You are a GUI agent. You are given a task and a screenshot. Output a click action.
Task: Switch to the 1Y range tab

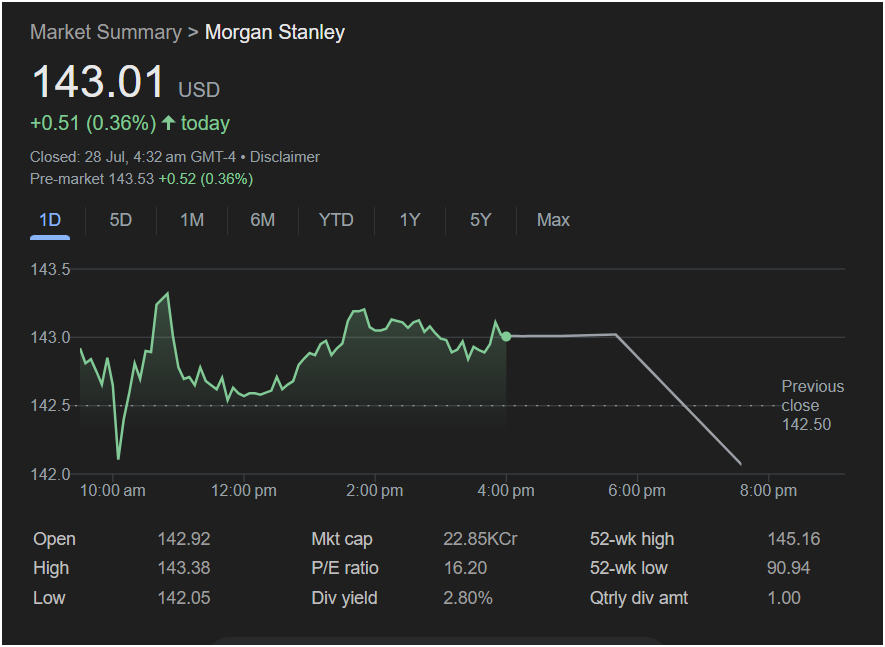(x=410, y=220)
